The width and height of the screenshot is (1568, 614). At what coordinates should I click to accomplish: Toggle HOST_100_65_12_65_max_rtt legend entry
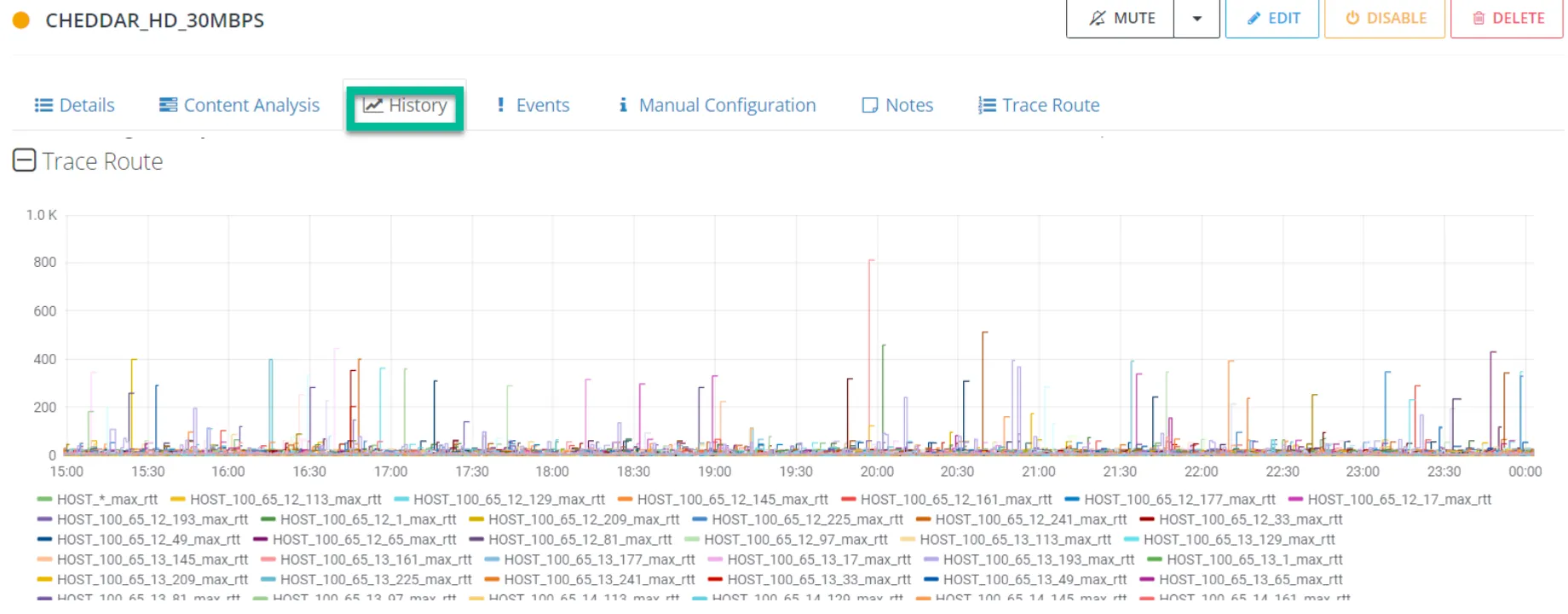(x=355, y=540)
